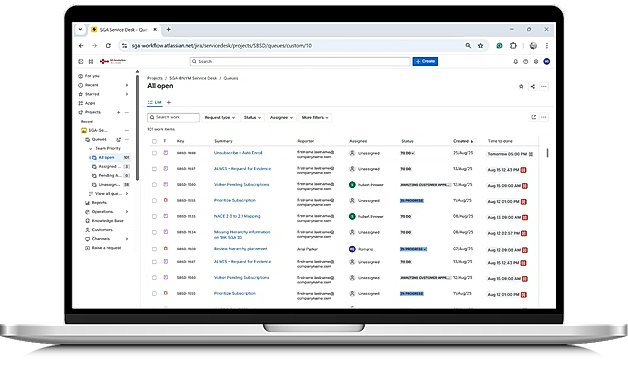Select the All open queue in the sidebar
This screenshot has height=368, width=628.
110,157
